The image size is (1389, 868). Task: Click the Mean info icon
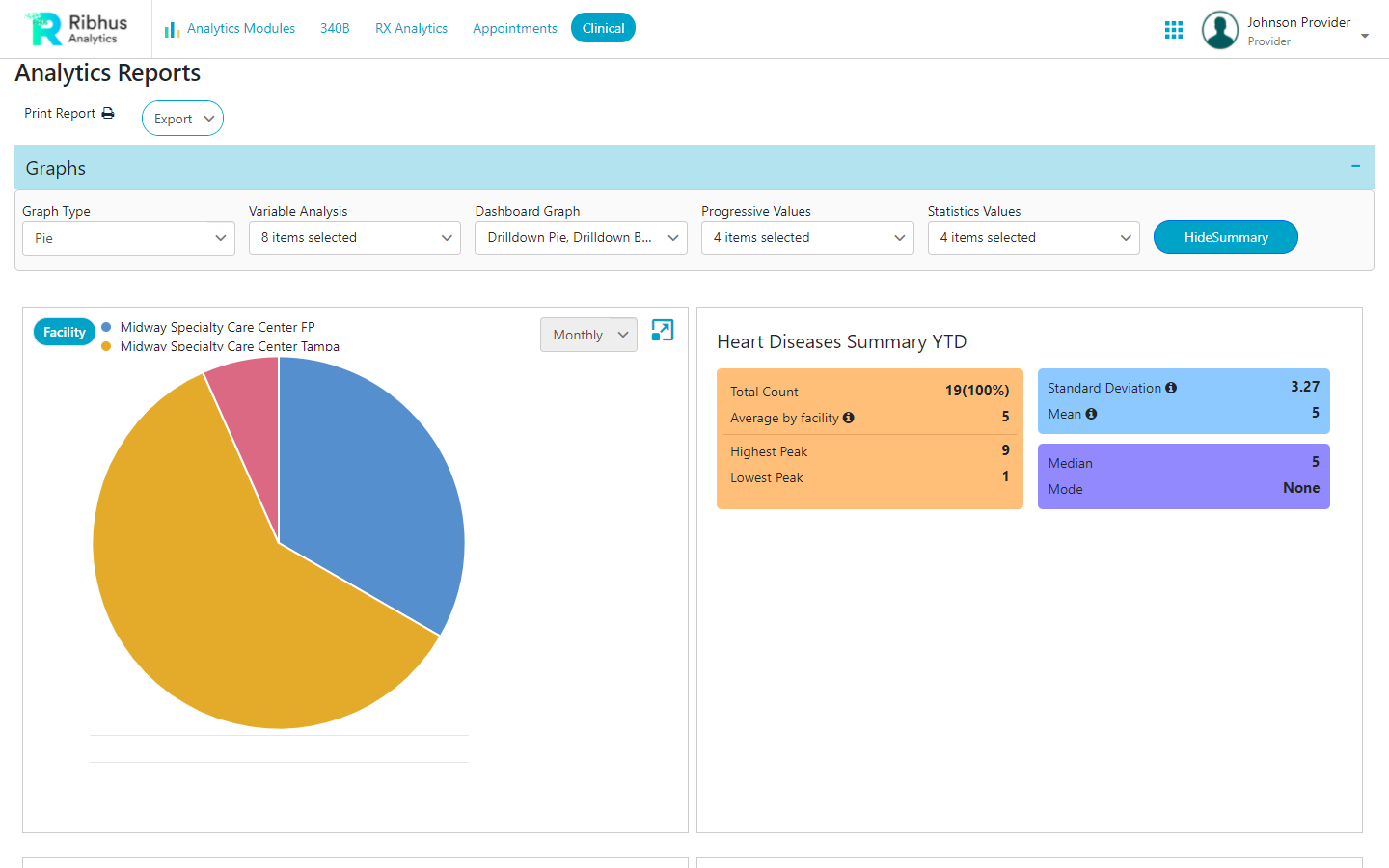[1090, 414]
